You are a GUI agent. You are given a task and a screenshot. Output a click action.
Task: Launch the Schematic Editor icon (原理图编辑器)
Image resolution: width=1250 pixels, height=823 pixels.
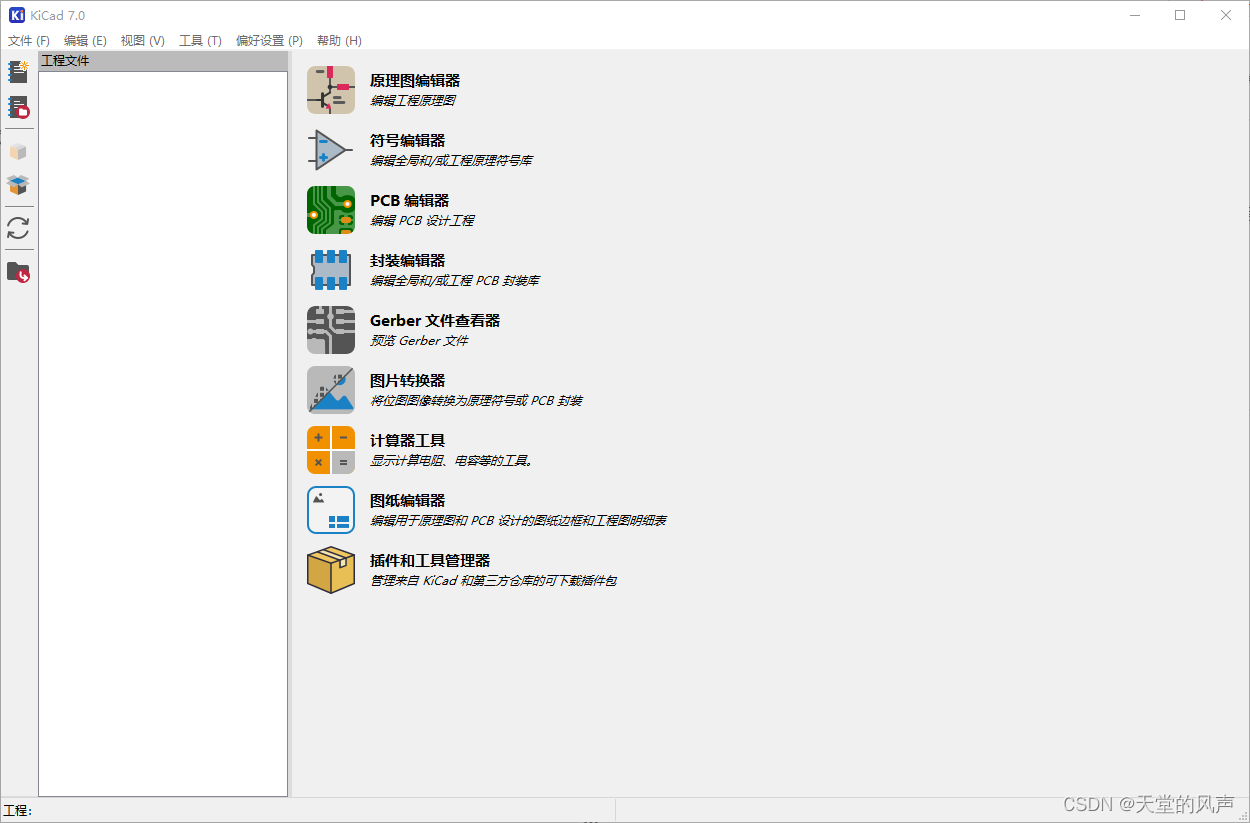pyautogui.click(x=331, y=90)
